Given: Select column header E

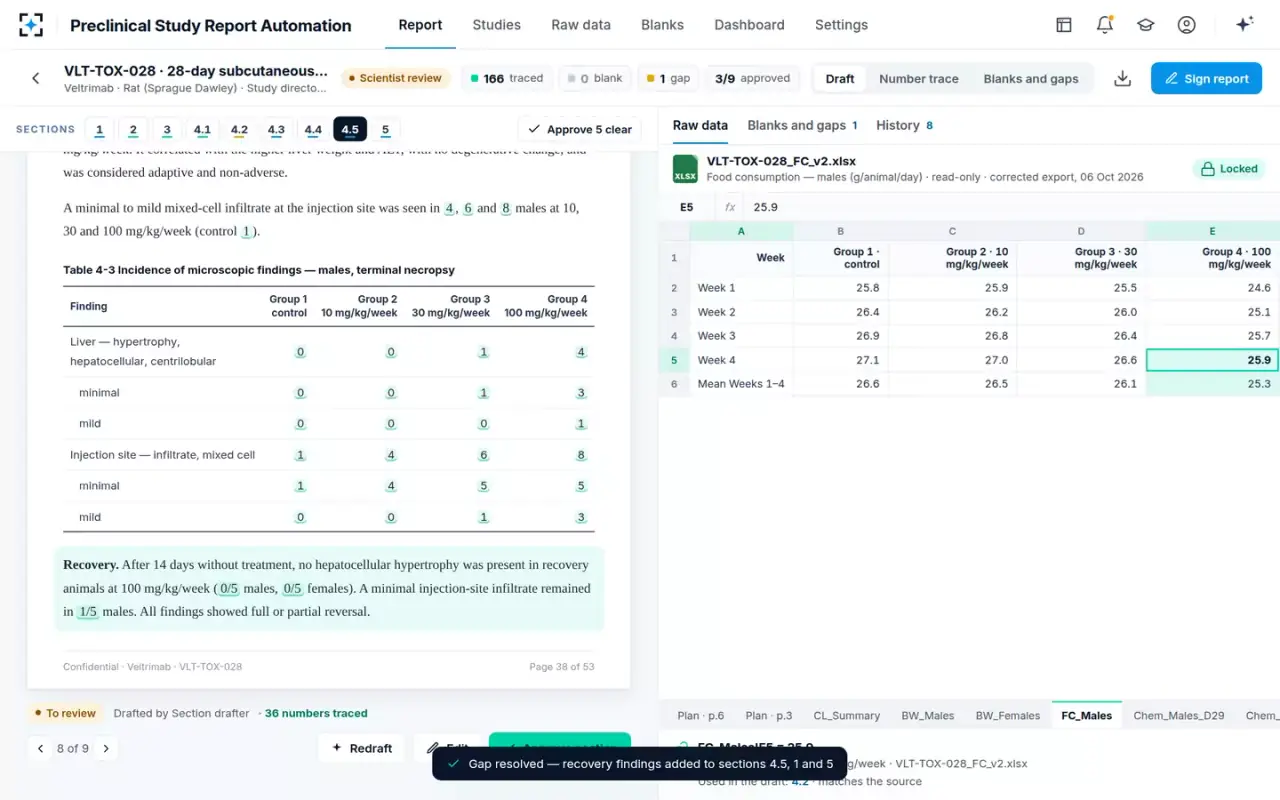Looking at the screenshot, I should [x=1212, y=231].
